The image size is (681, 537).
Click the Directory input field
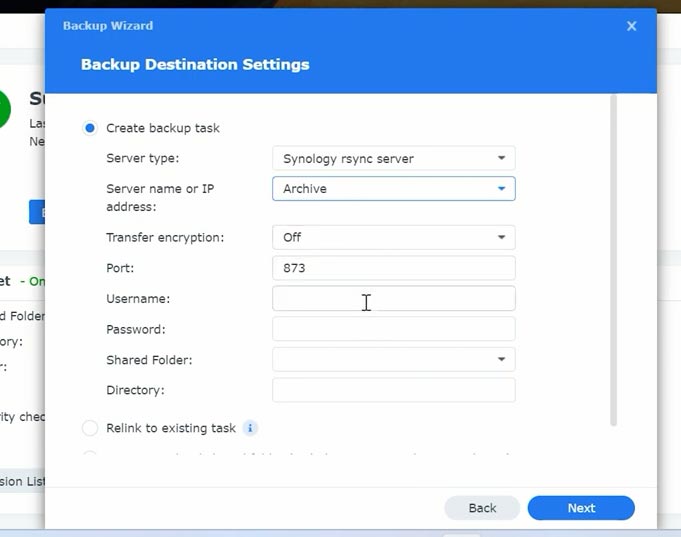[393, 390]
